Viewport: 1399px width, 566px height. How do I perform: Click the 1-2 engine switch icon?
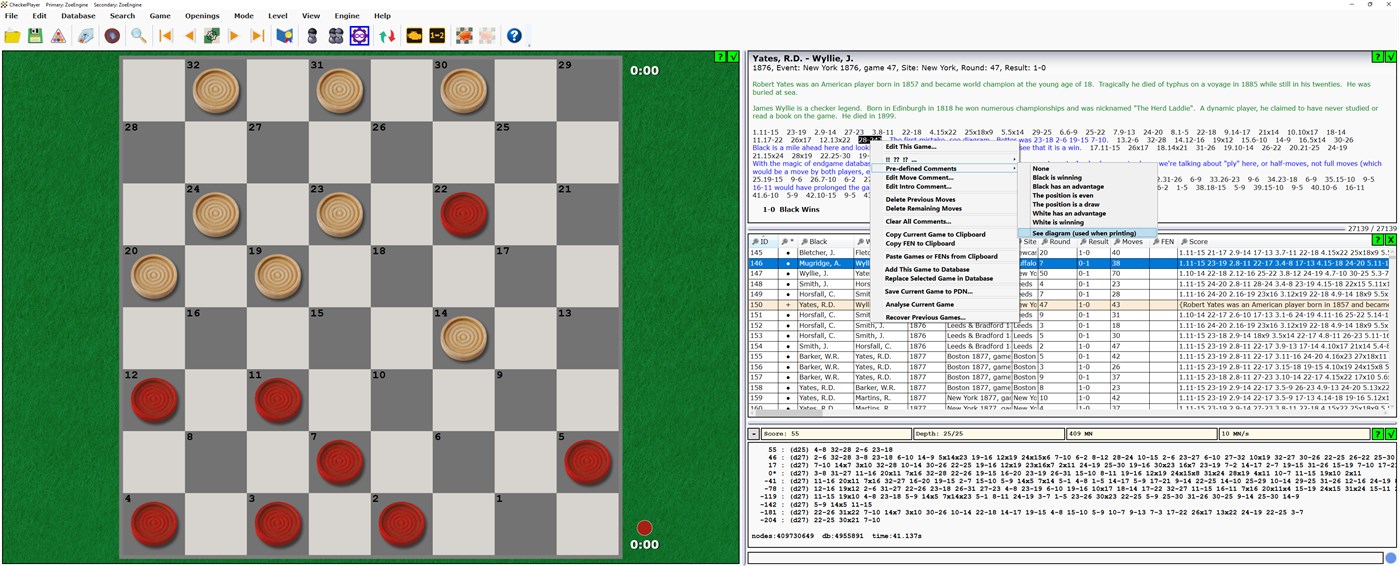[437, 36]
